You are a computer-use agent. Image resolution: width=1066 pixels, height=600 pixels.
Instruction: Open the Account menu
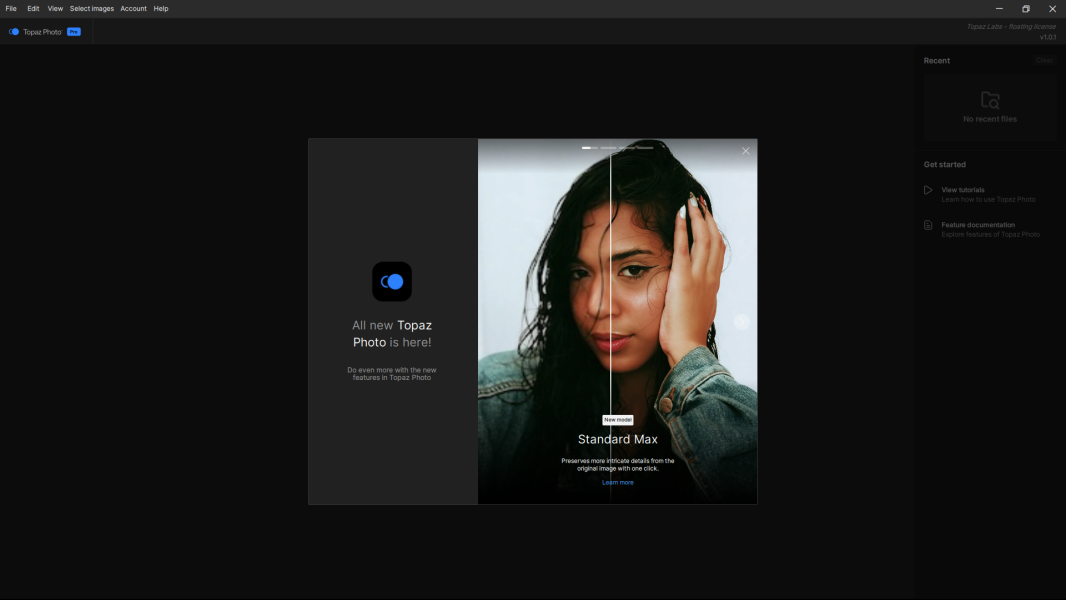(x=133, y=9)
